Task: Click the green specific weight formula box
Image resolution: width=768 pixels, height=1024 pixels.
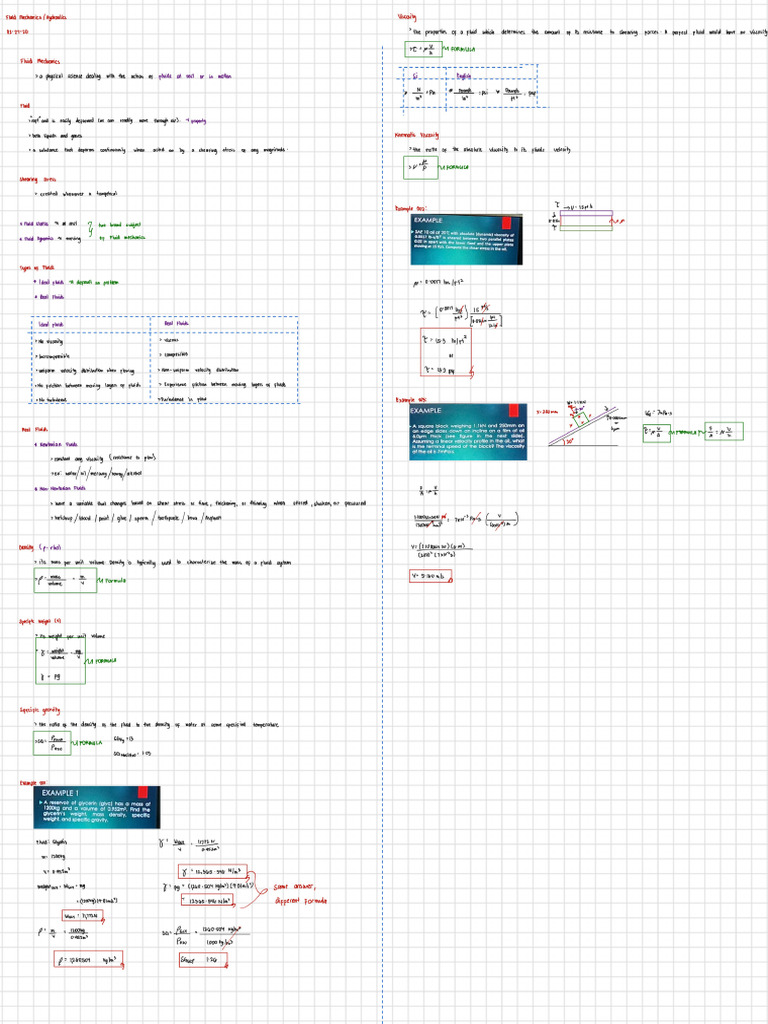Action: point(60,661)
